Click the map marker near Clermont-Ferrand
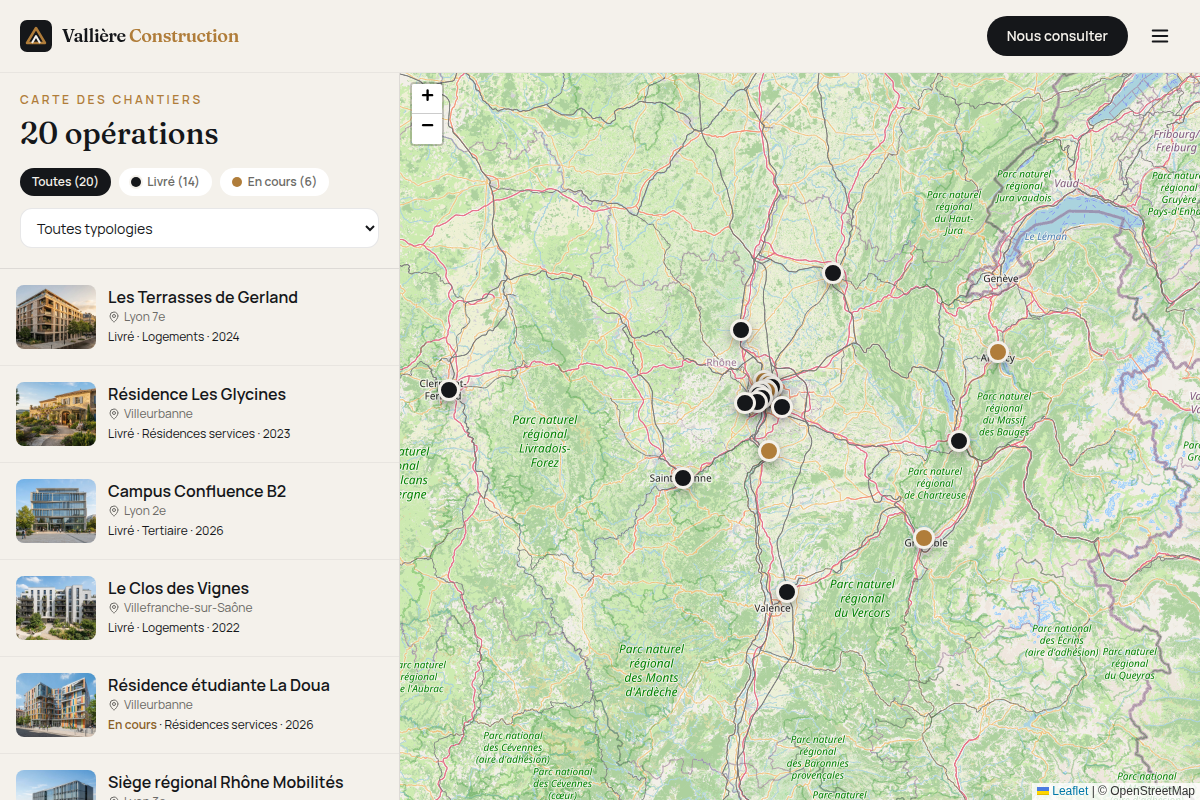Viewport: 1200px width, 800px height. [x=449, y=390]
